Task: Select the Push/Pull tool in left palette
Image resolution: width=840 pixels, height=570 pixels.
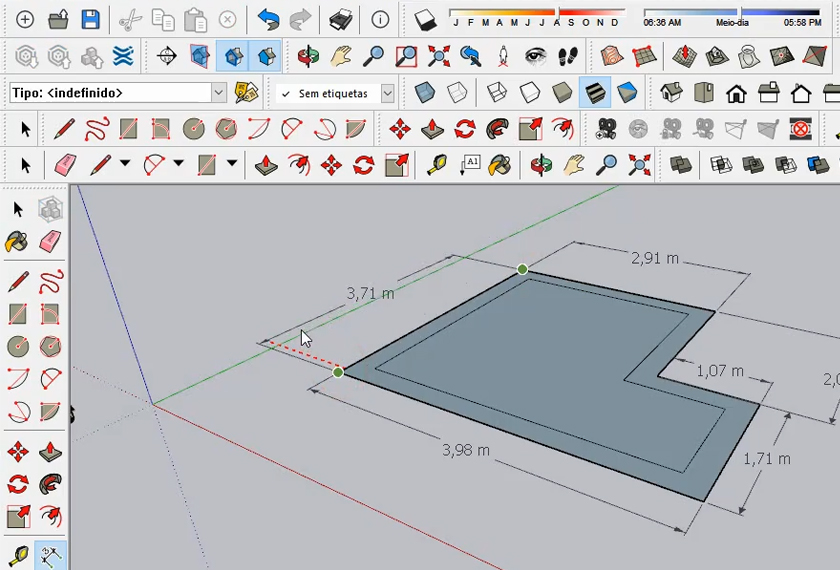Action: (x=50, y=453)
